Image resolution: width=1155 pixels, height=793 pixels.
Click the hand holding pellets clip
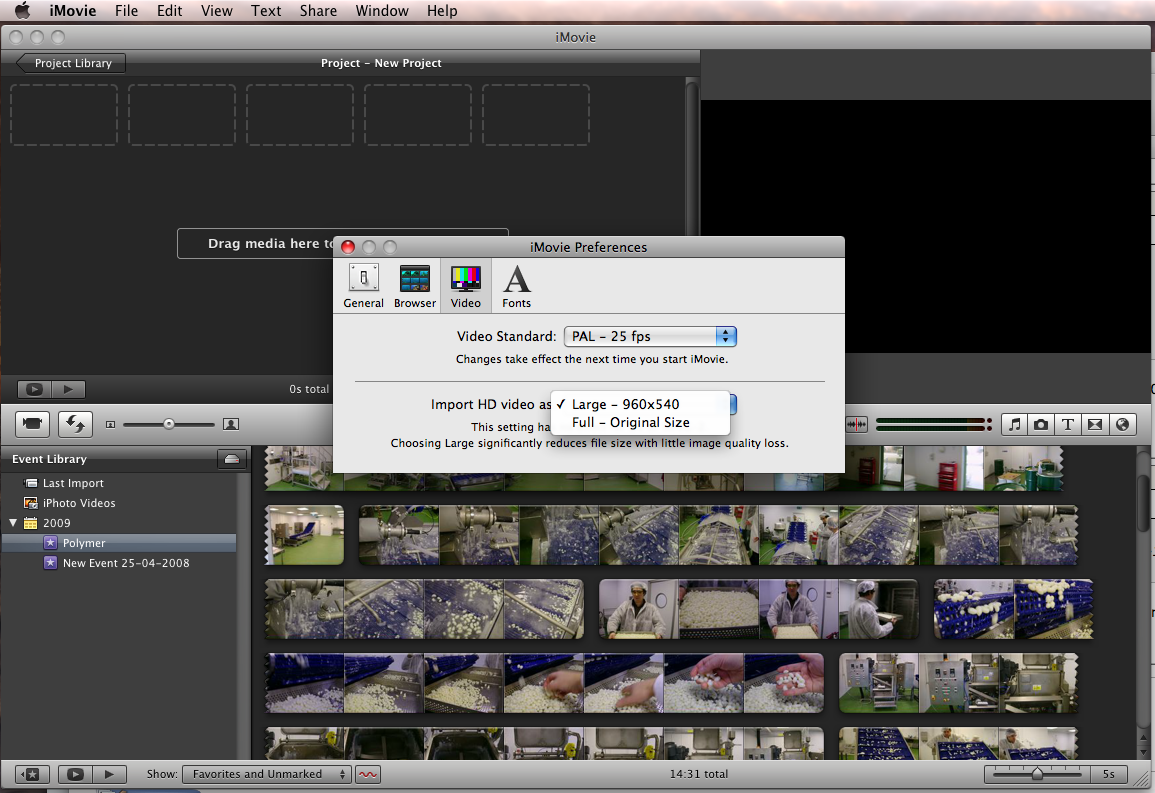pos(544,683)
